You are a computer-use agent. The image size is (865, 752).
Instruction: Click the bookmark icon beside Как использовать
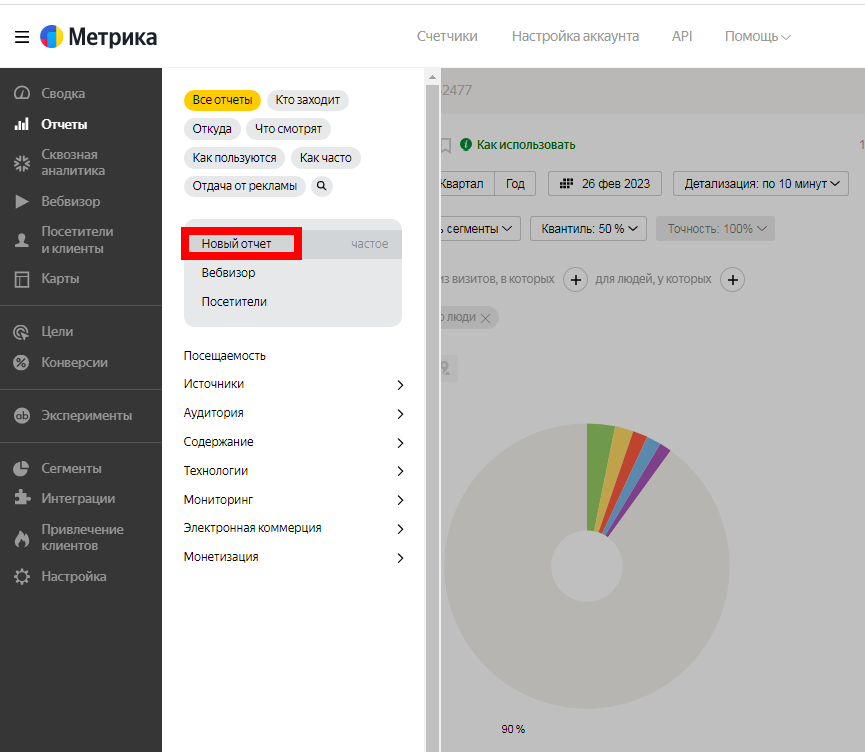click(446, 145)
